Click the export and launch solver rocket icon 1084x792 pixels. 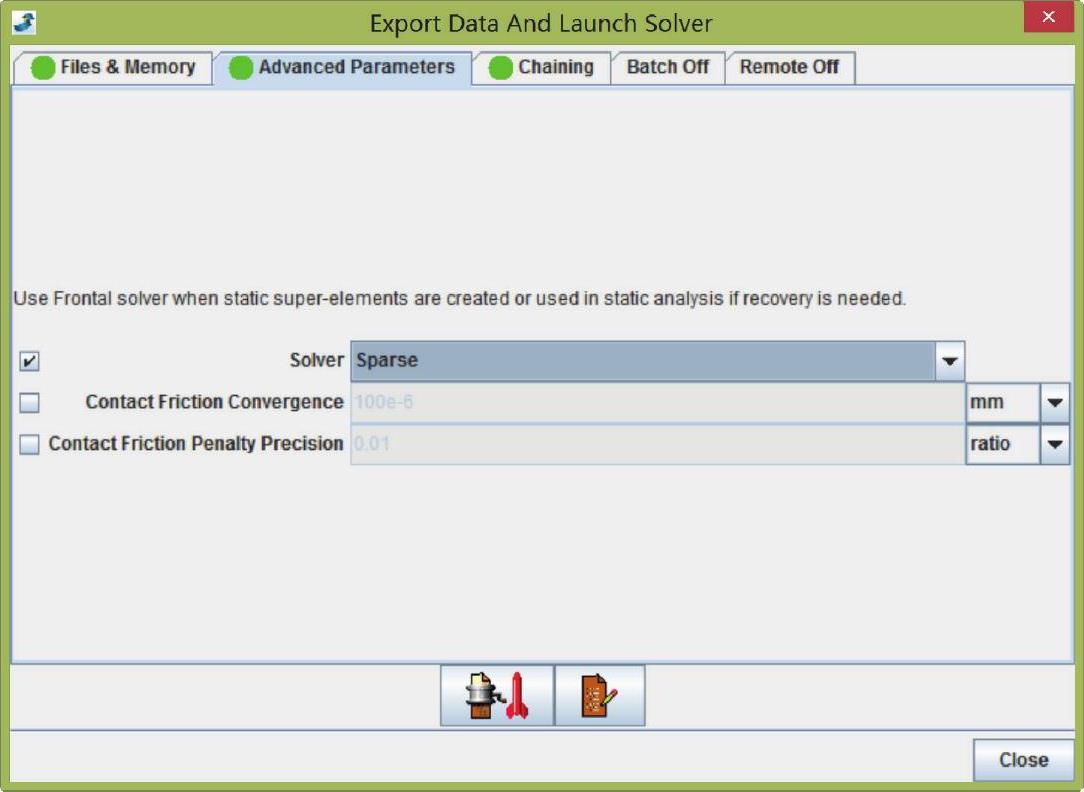pos(497,696)
